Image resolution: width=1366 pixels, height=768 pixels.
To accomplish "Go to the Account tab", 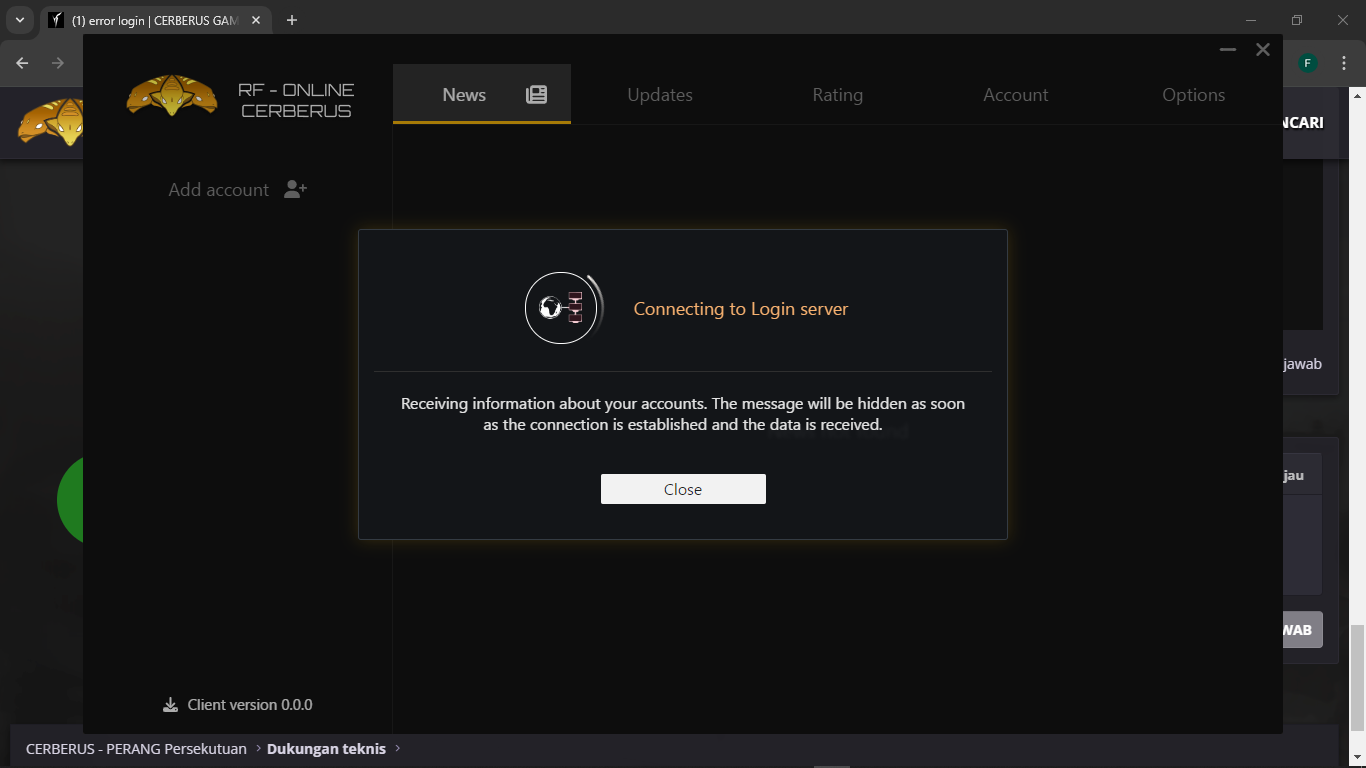I will 1016,95.
